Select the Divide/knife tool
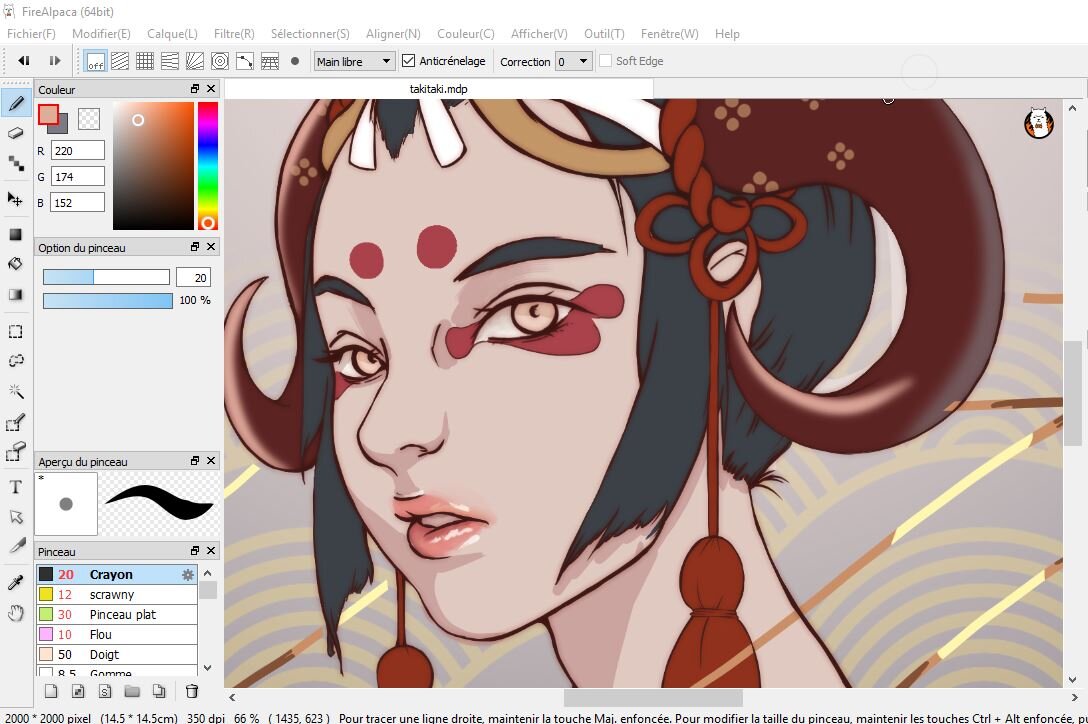 (15, 547)
